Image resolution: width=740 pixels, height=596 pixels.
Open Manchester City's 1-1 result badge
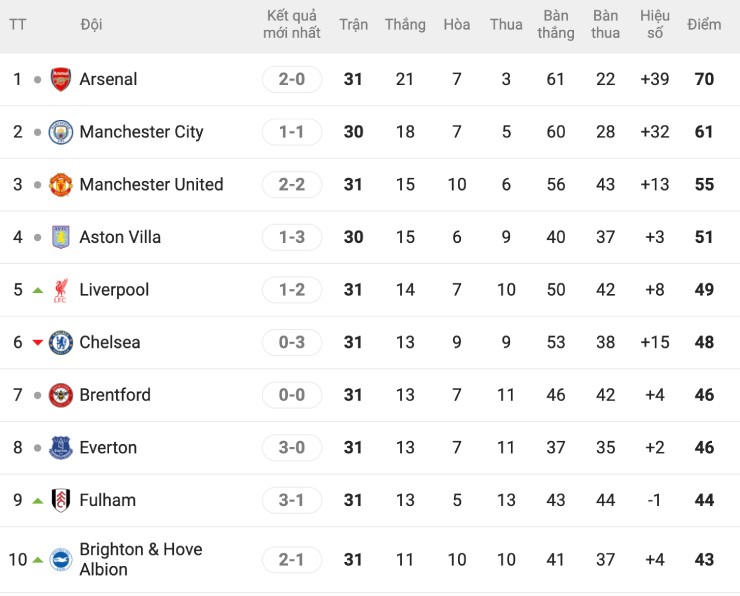(x=292, y=132)
